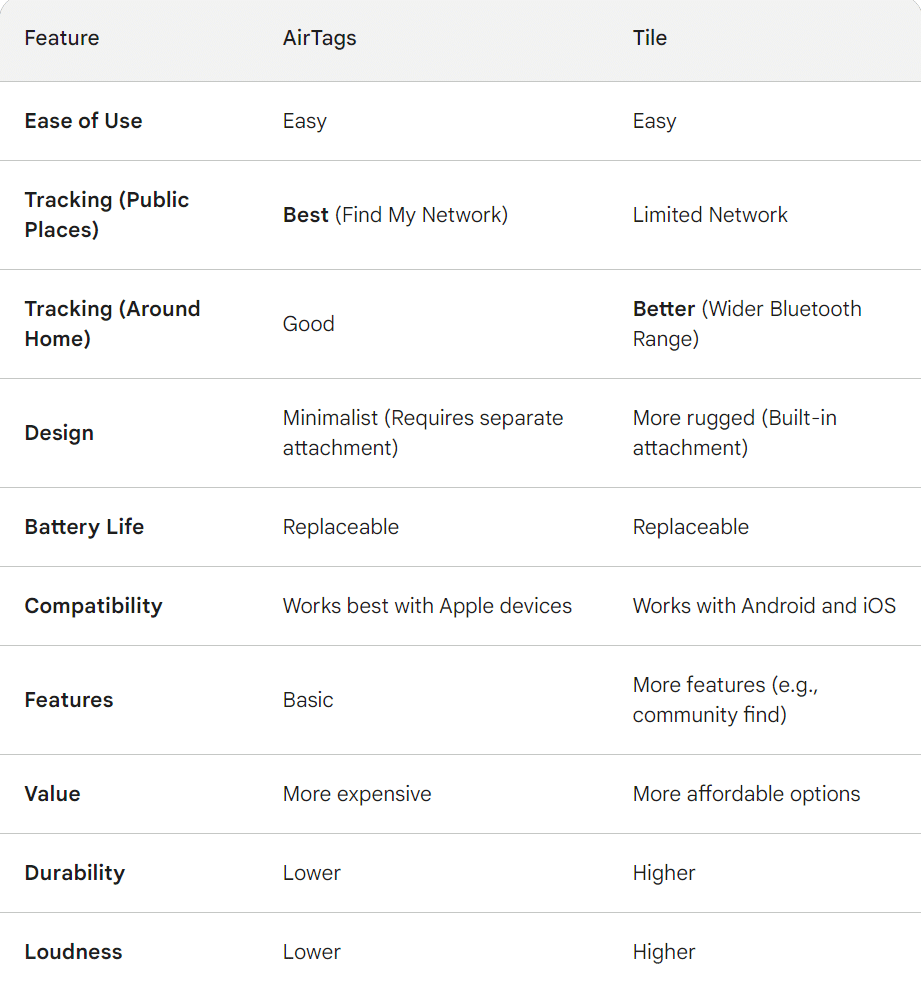Select the Compatibility row label
Viewport: 921px width, 981px height.
coord(94,606)
